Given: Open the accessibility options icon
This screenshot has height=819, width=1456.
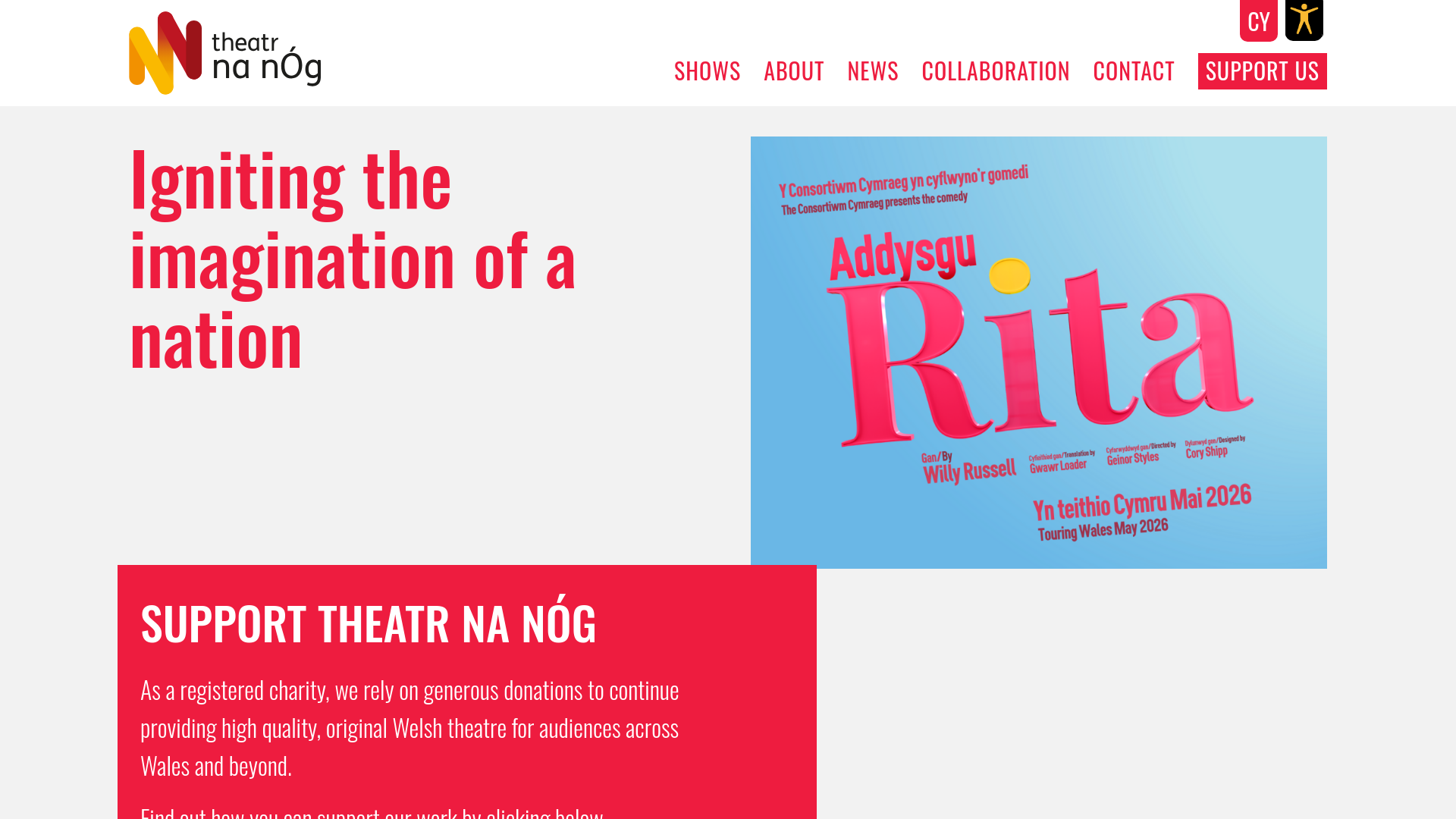Looking at the screenshot, I should pyautogui.click(x=1304, y=20).
